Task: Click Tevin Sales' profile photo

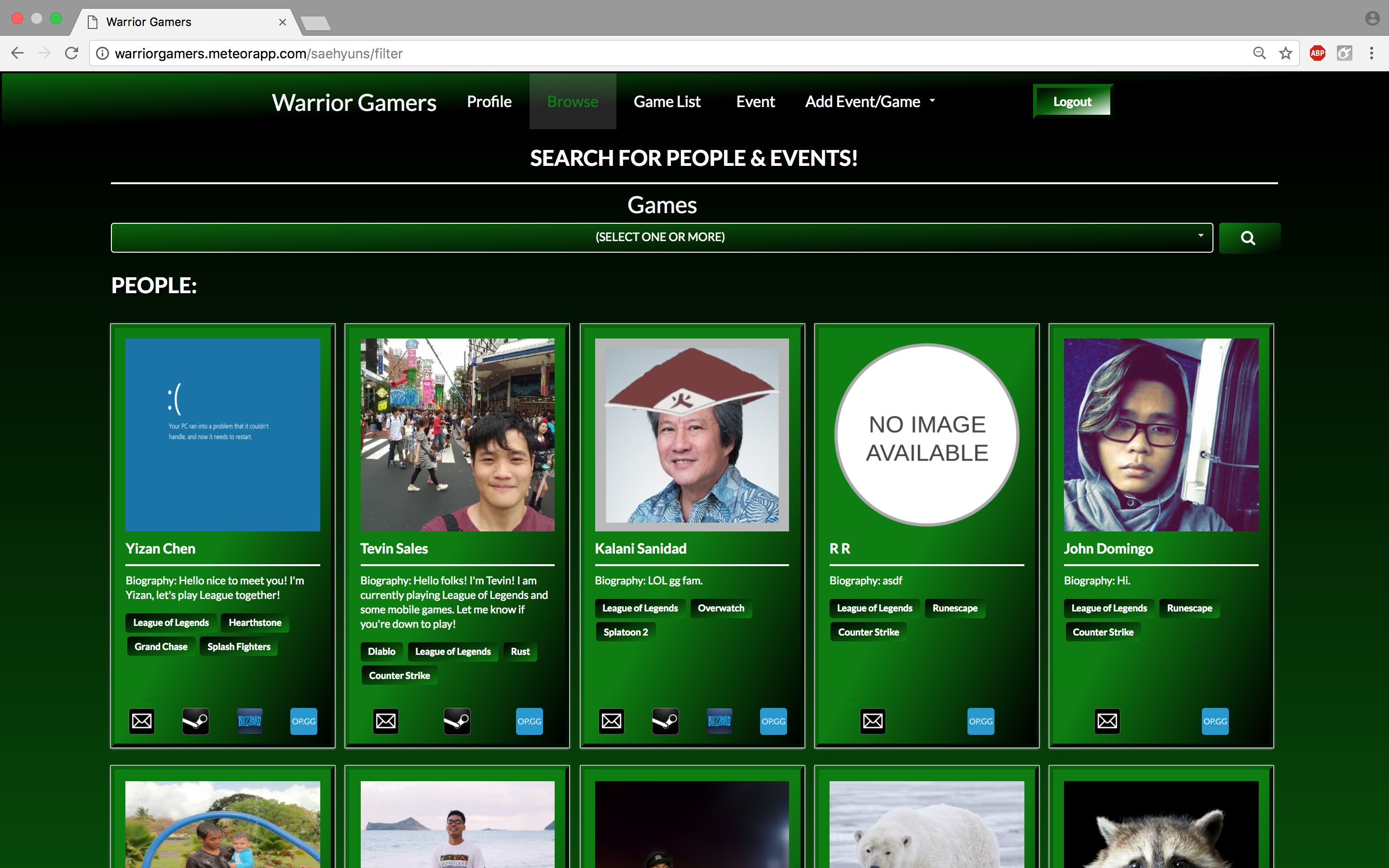Action: tap(457, 434)
